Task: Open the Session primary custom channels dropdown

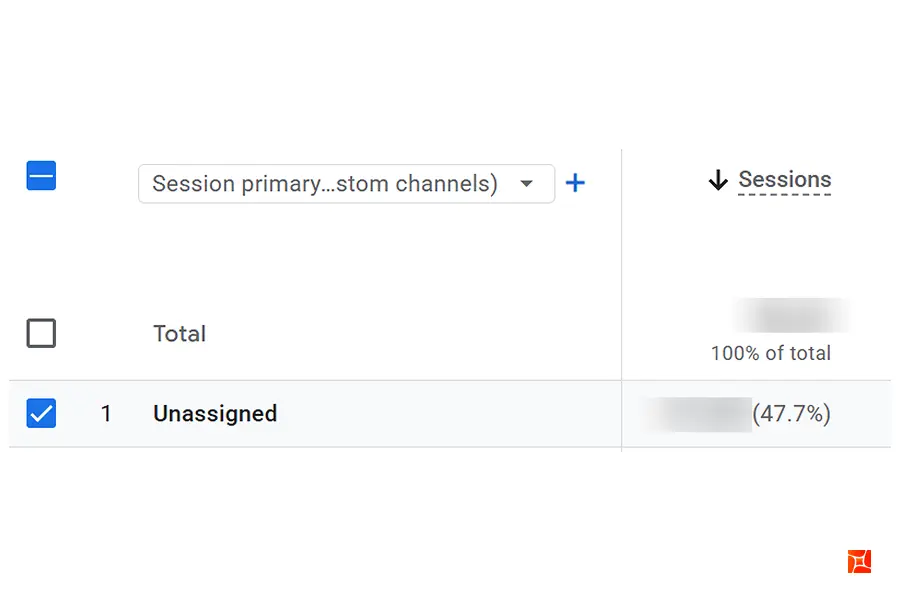Action: click(347, 184)
